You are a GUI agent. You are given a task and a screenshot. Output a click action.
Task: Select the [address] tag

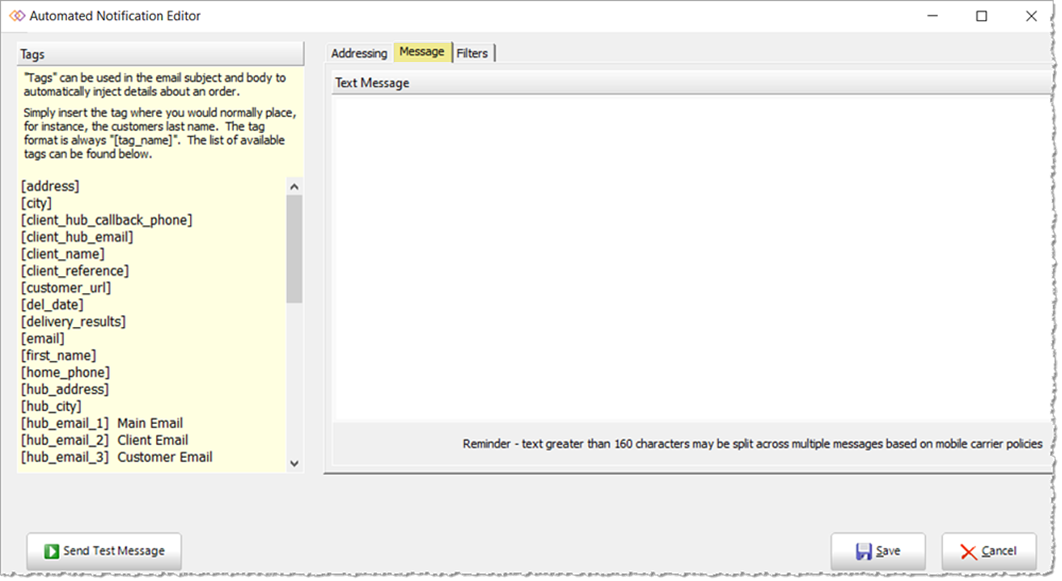point(50,186)
